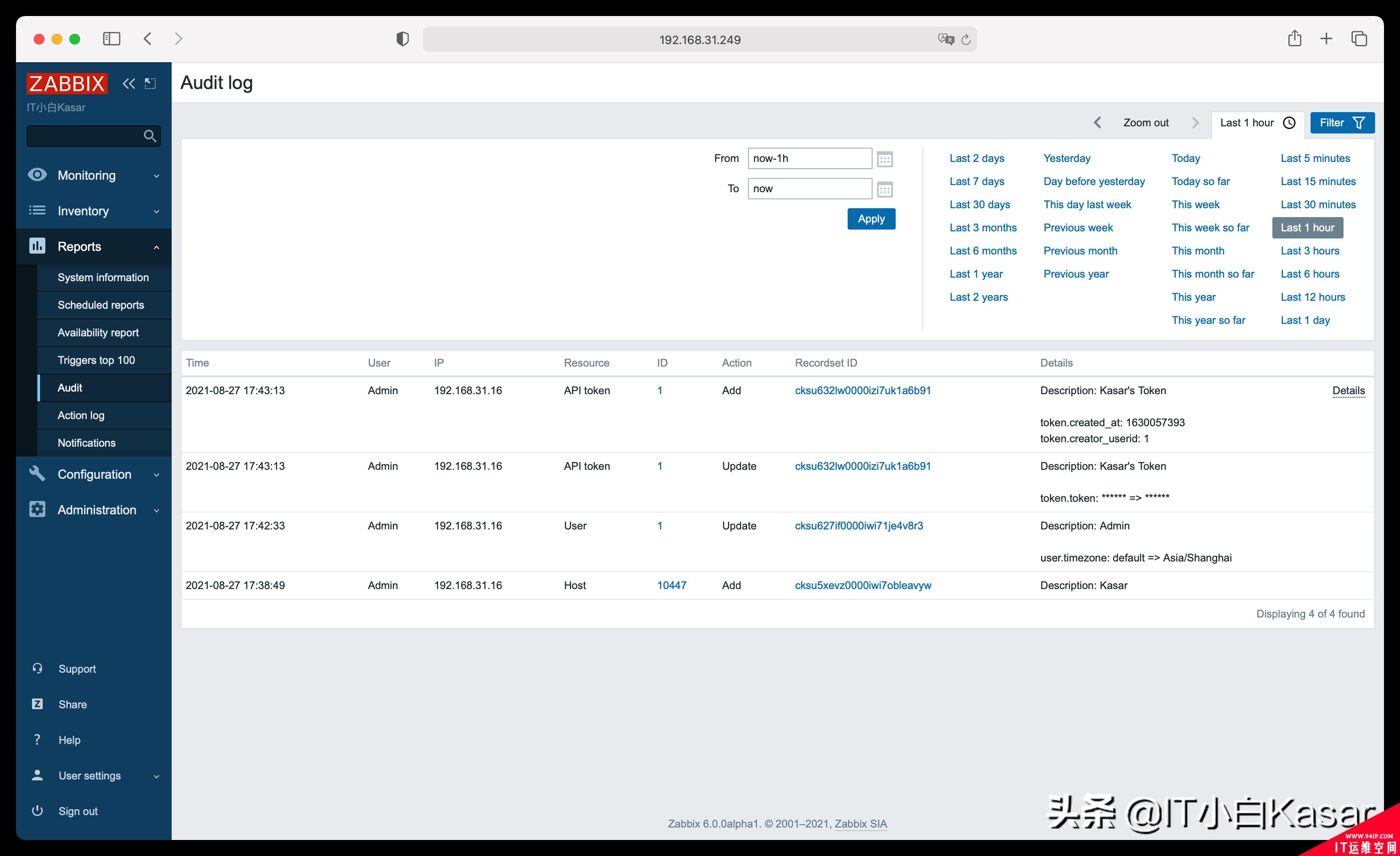
Task: Collapse the sidebar with the double-arrow icon
Action: pyautogui.click(x=129, y=84)
